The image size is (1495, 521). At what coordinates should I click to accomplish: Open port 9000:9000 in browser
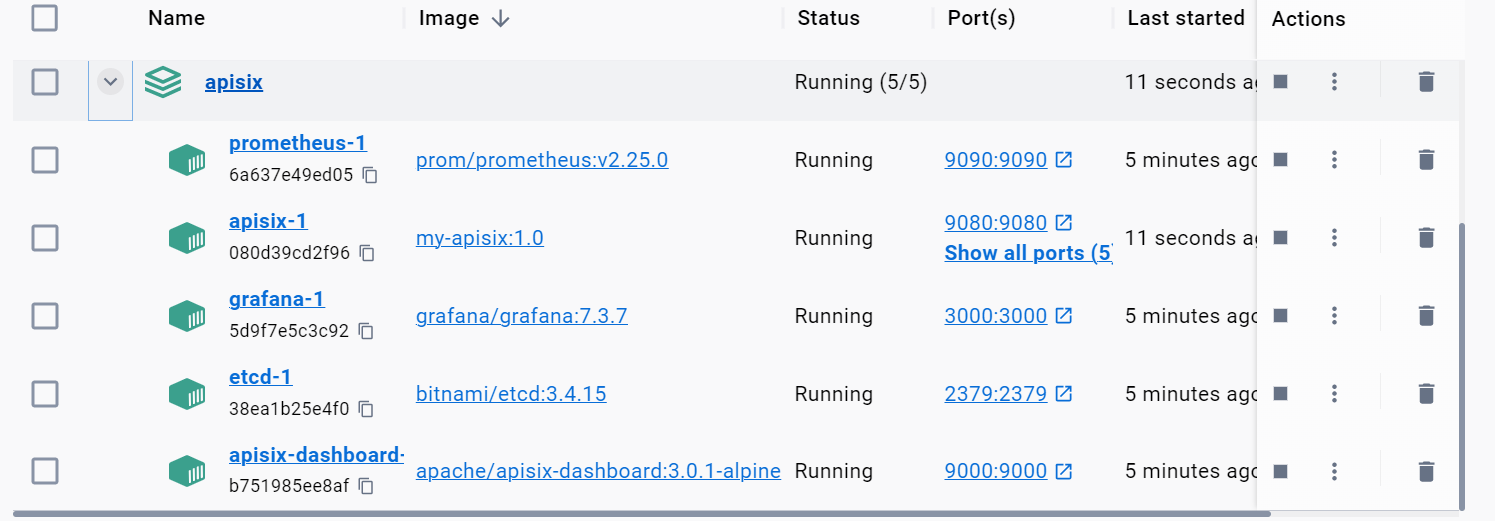click(1008, 471)
